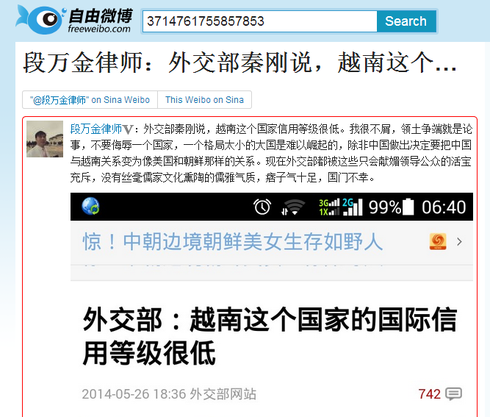
Task: Click the freeweibo.com site name text
Action: coord(99,29)
